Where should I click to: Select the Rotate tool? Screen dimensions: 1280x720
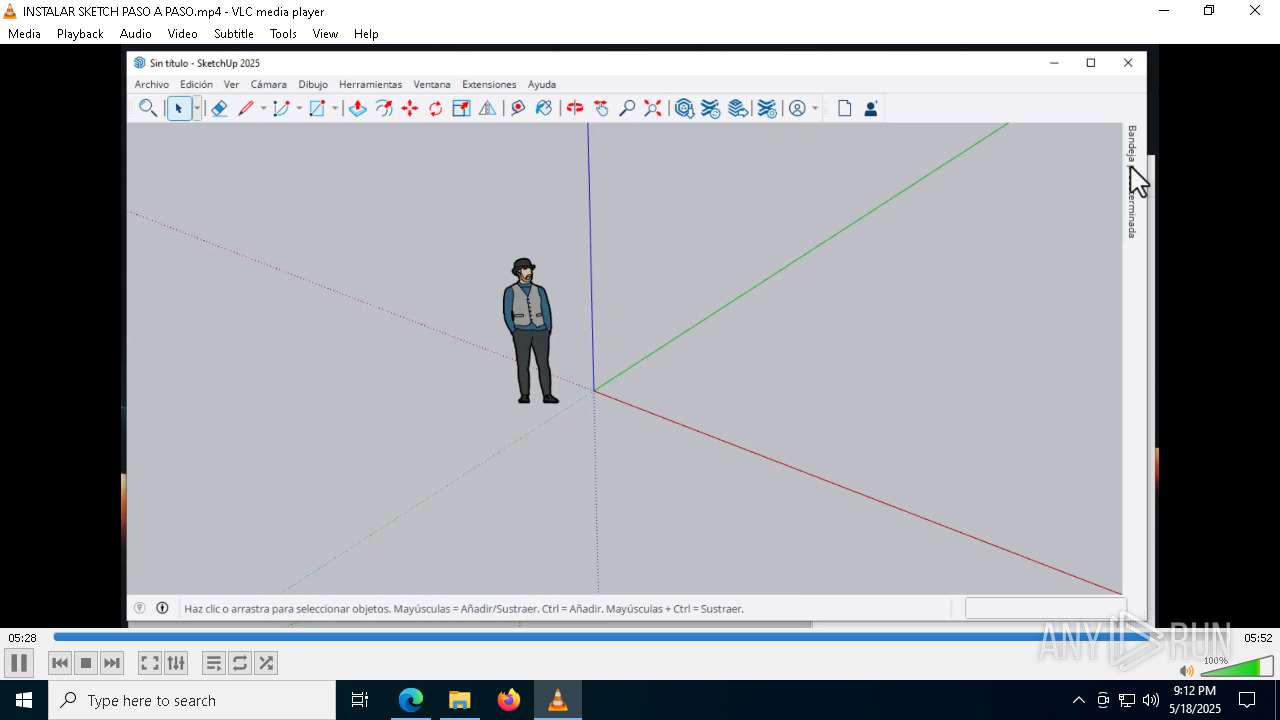[436, 108]
